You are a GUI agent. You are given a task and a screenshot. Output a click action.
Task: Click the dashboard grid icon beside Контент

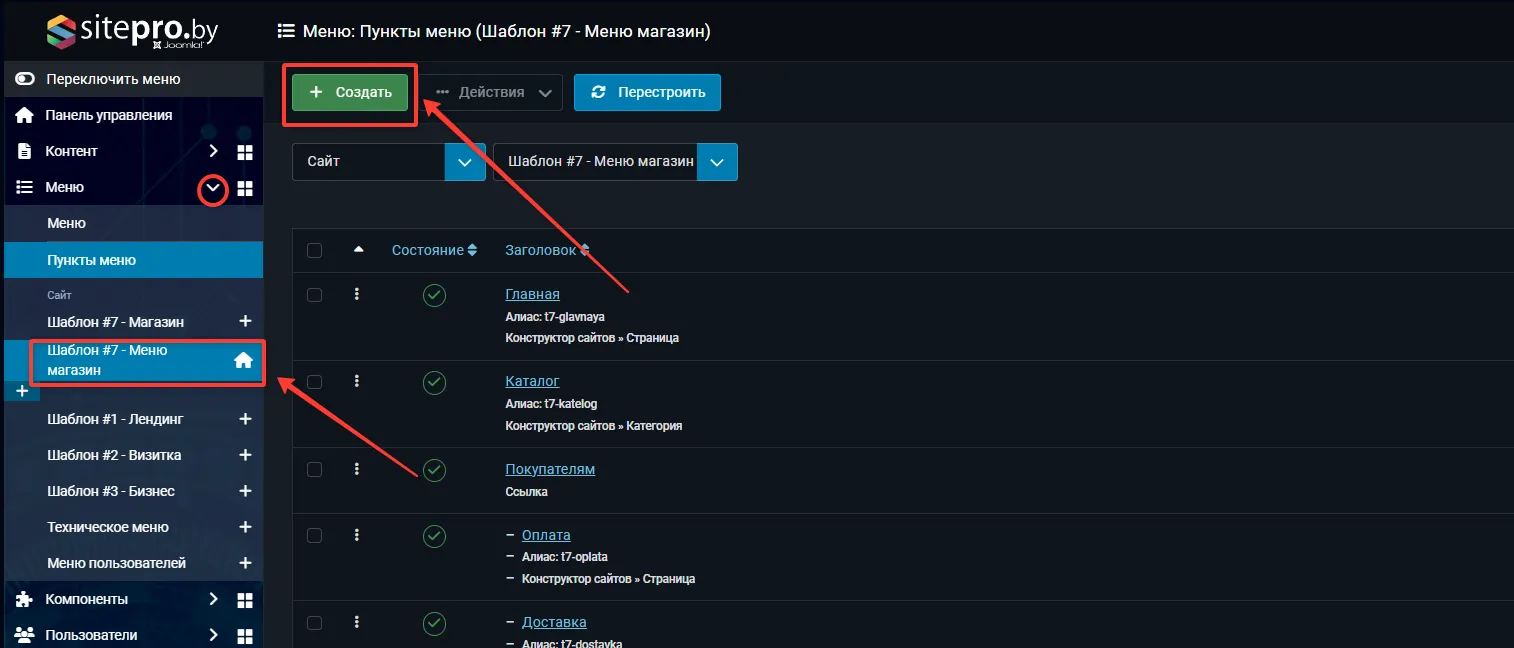(x=245, y=152)
